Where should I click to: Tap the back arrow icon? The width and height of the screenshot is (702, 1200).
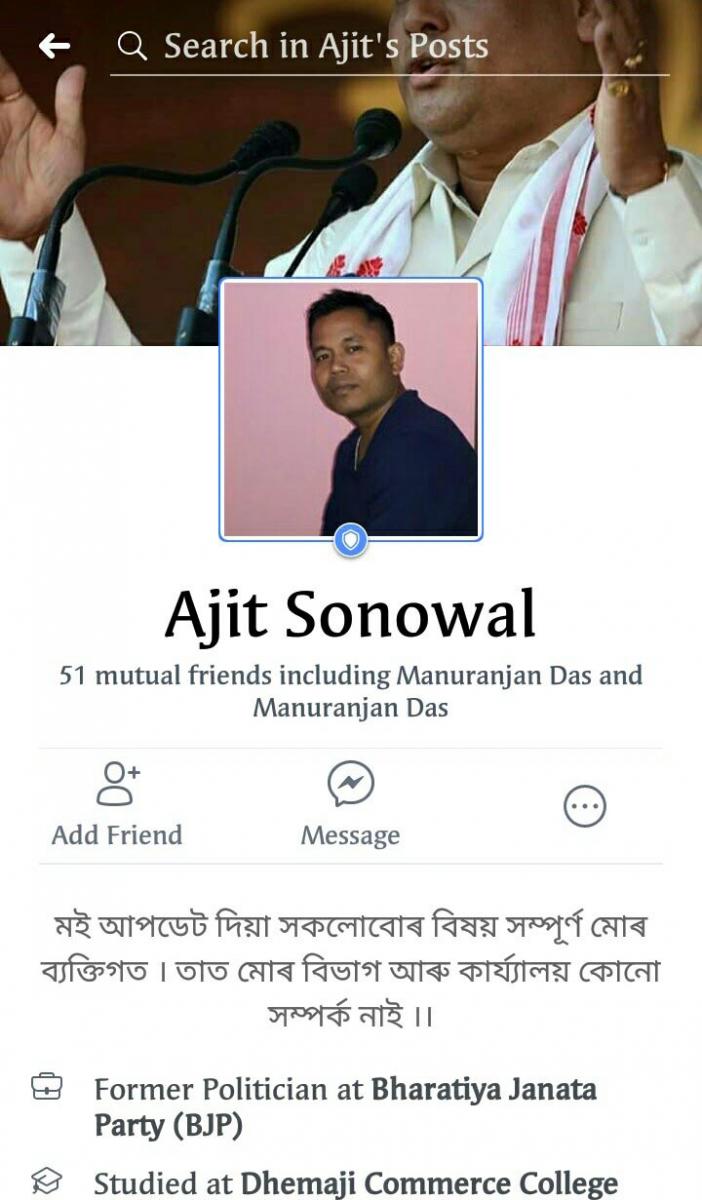[x=54, y=45]
